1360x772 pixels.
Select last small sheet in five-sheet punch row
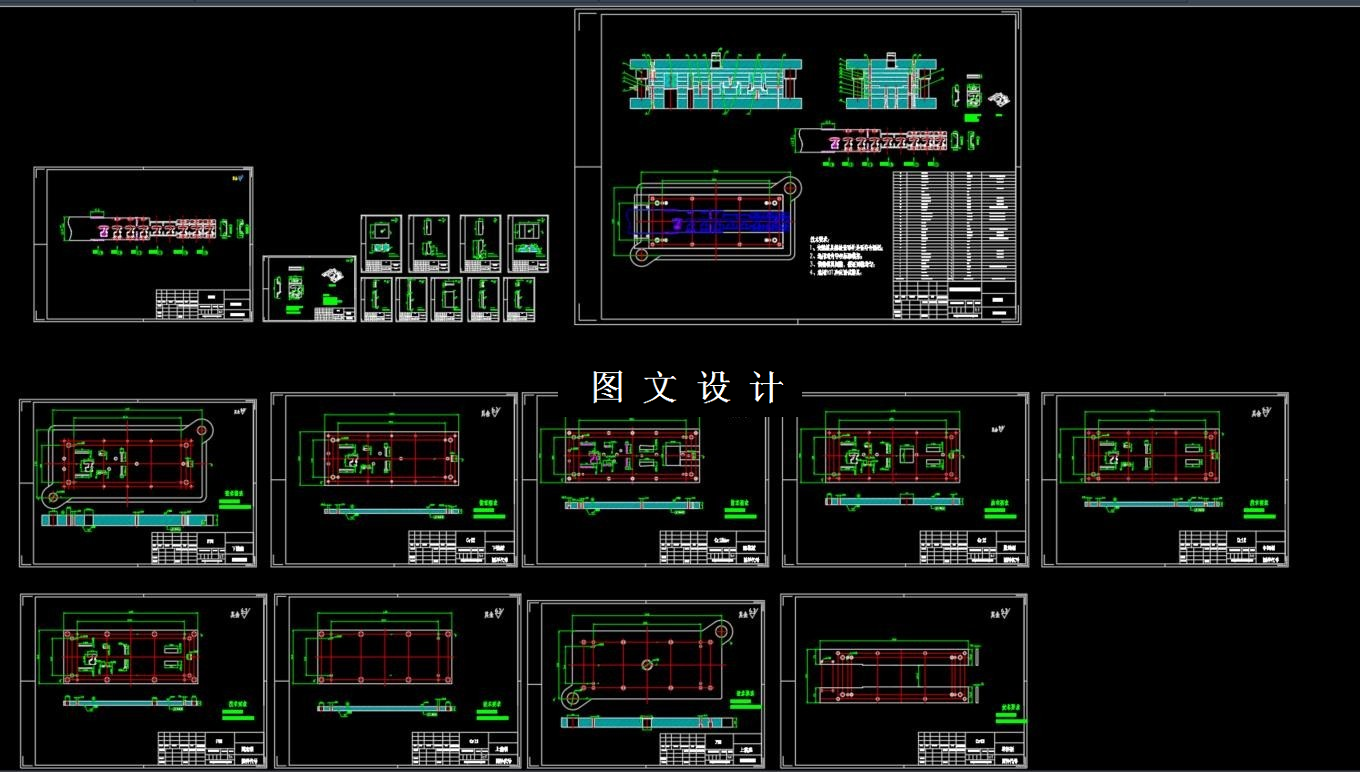pyautogui.click(x=520, y=299)
